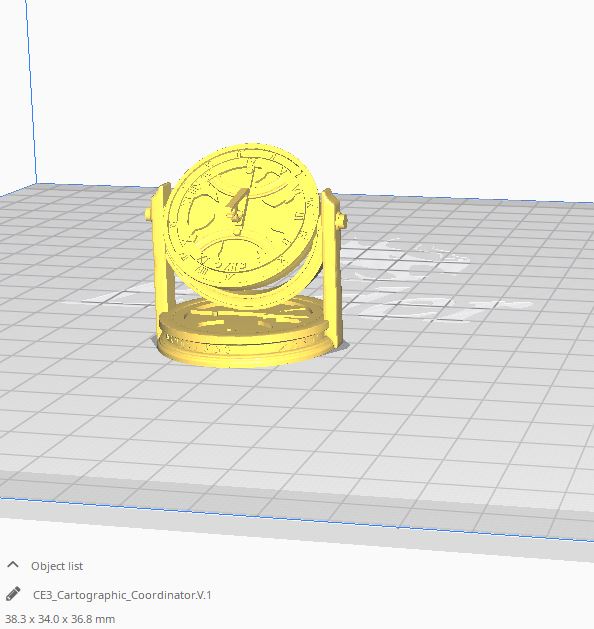Click the left pivot knob on the model

click(x=148, y=214)
